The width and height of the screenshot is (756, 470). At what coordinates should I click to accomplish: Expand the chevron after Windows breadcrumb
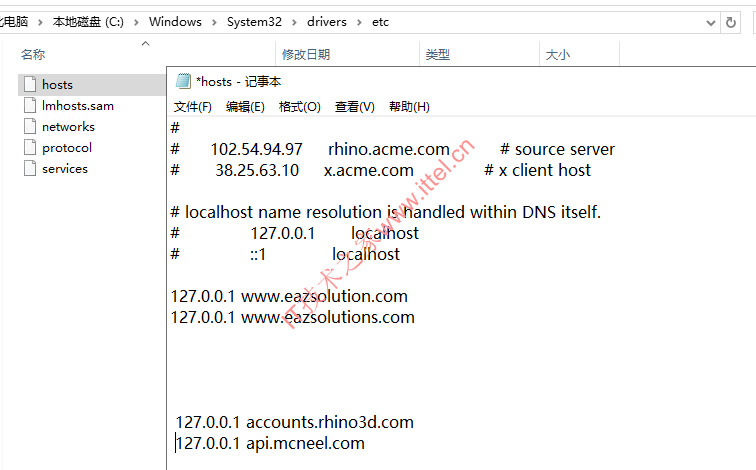214,22
